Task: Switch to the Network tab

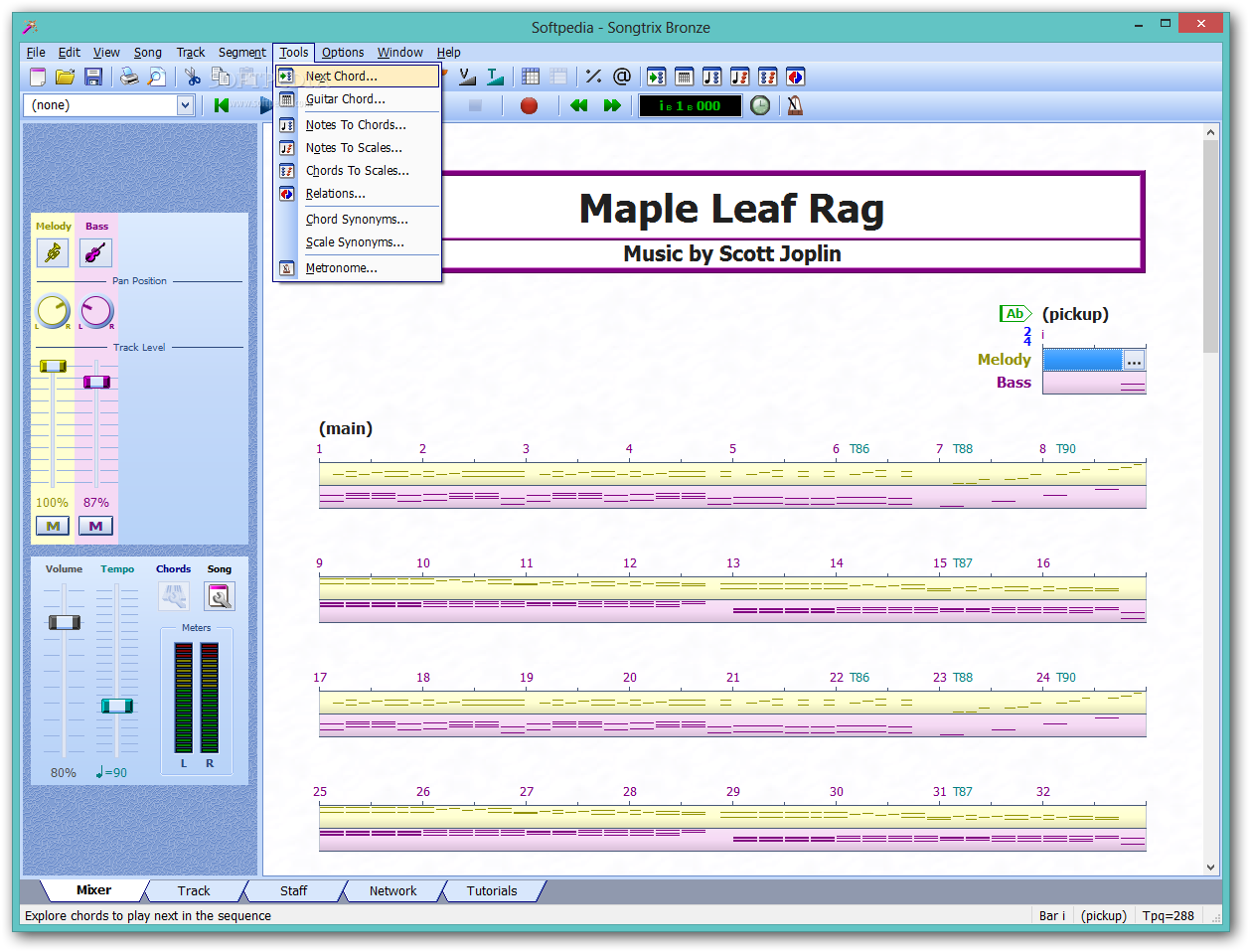Action: [x=393, y=891]
